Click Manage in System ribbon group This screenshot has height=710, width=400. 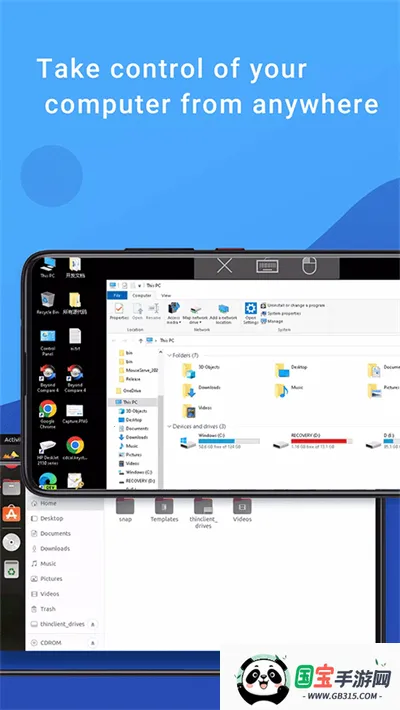click(272, 321)
